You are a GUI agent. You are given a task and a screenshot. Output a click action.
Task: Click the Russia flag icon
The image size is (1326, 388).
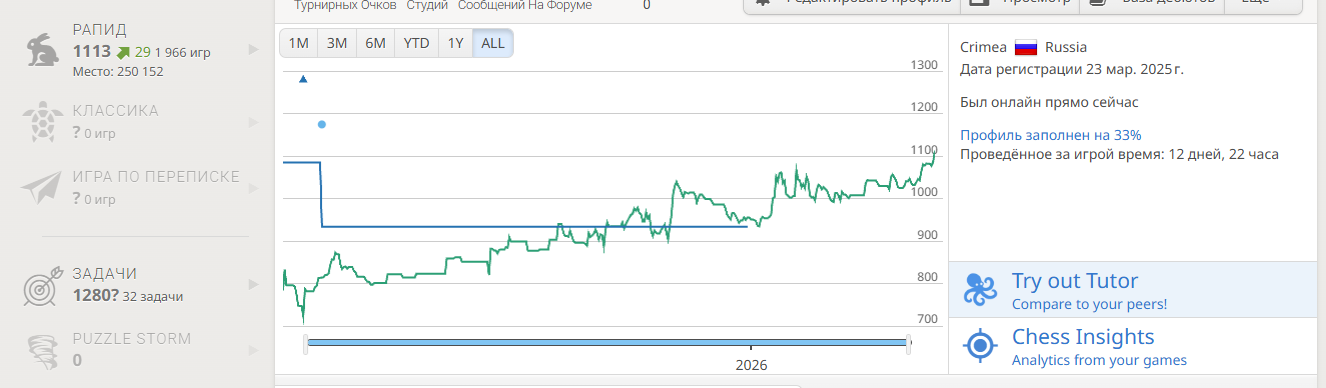[1026, 48]
